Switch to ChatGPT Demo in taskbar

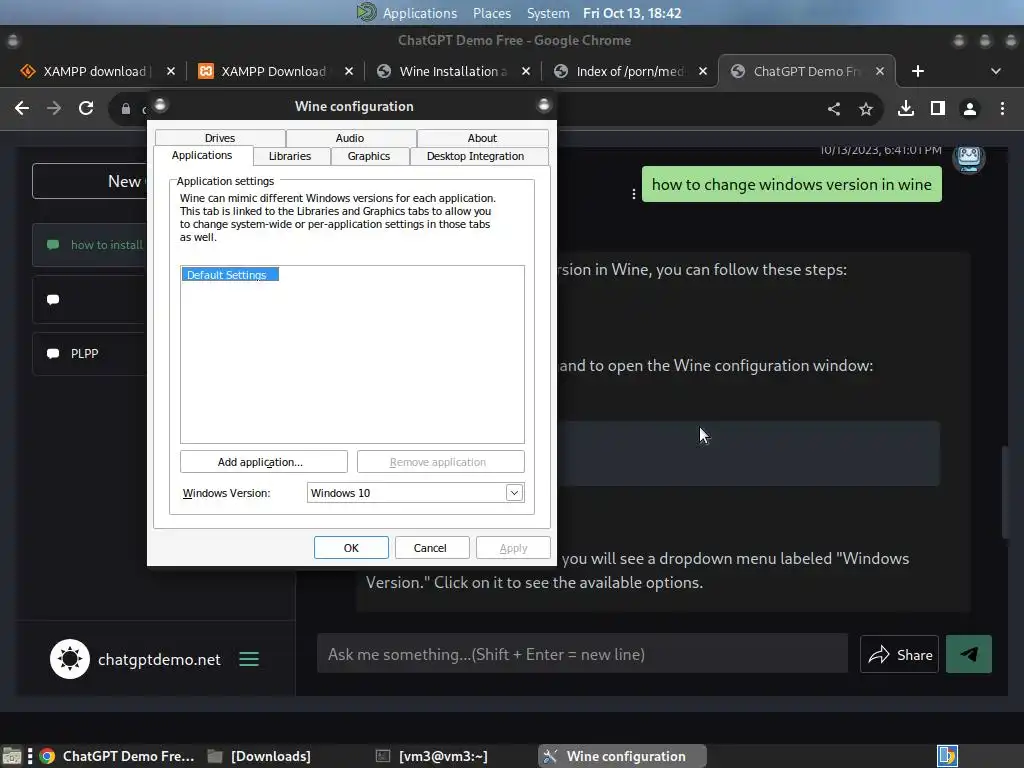117,756
